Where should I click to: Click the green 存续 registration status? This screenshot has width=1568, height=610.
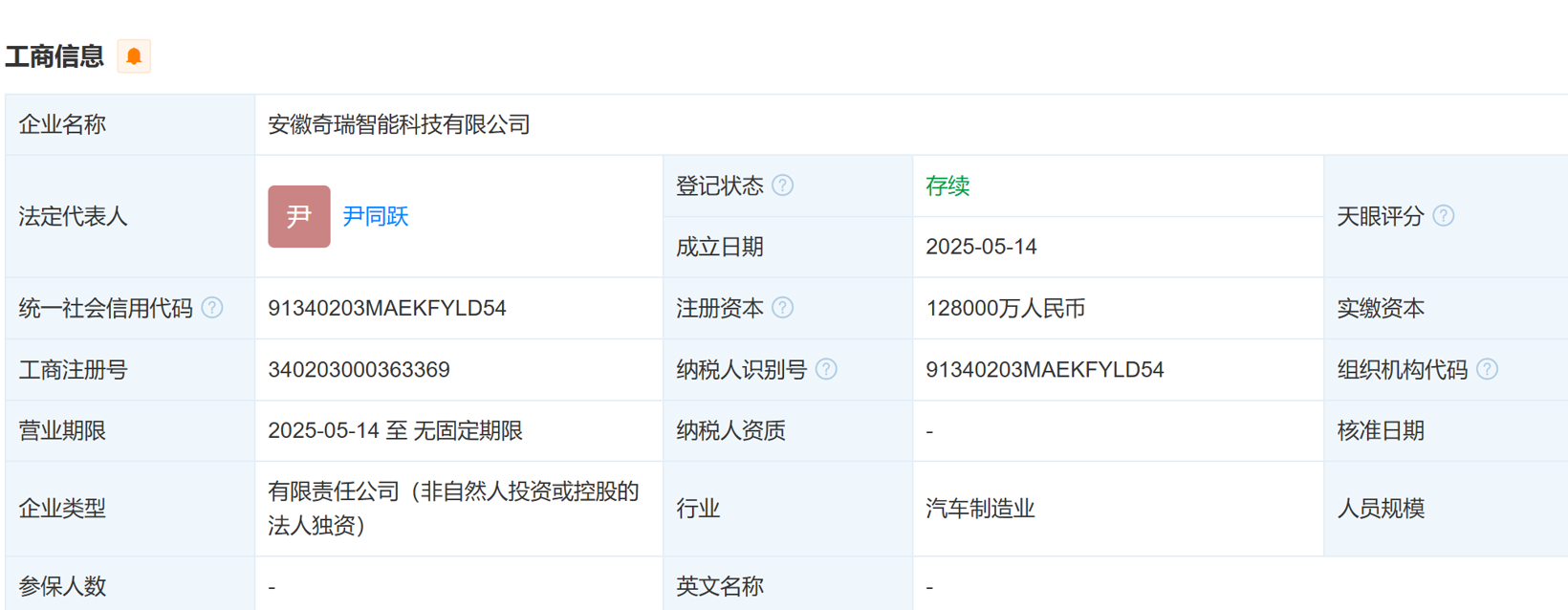point(947,185)
